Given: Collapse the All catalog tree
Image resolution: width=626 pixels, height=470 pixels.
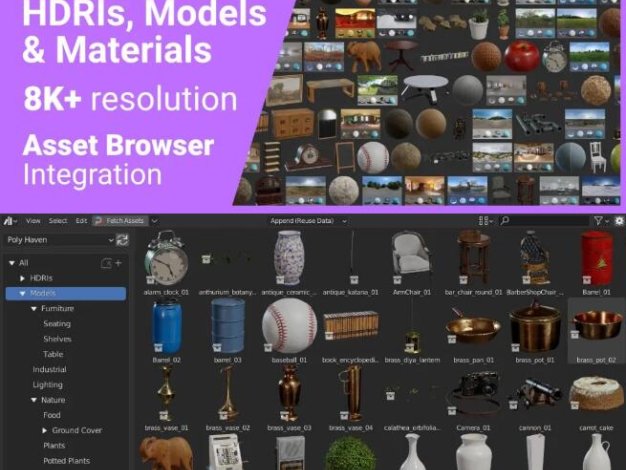Looking at the screenshot, I should (x=12, y=263).
